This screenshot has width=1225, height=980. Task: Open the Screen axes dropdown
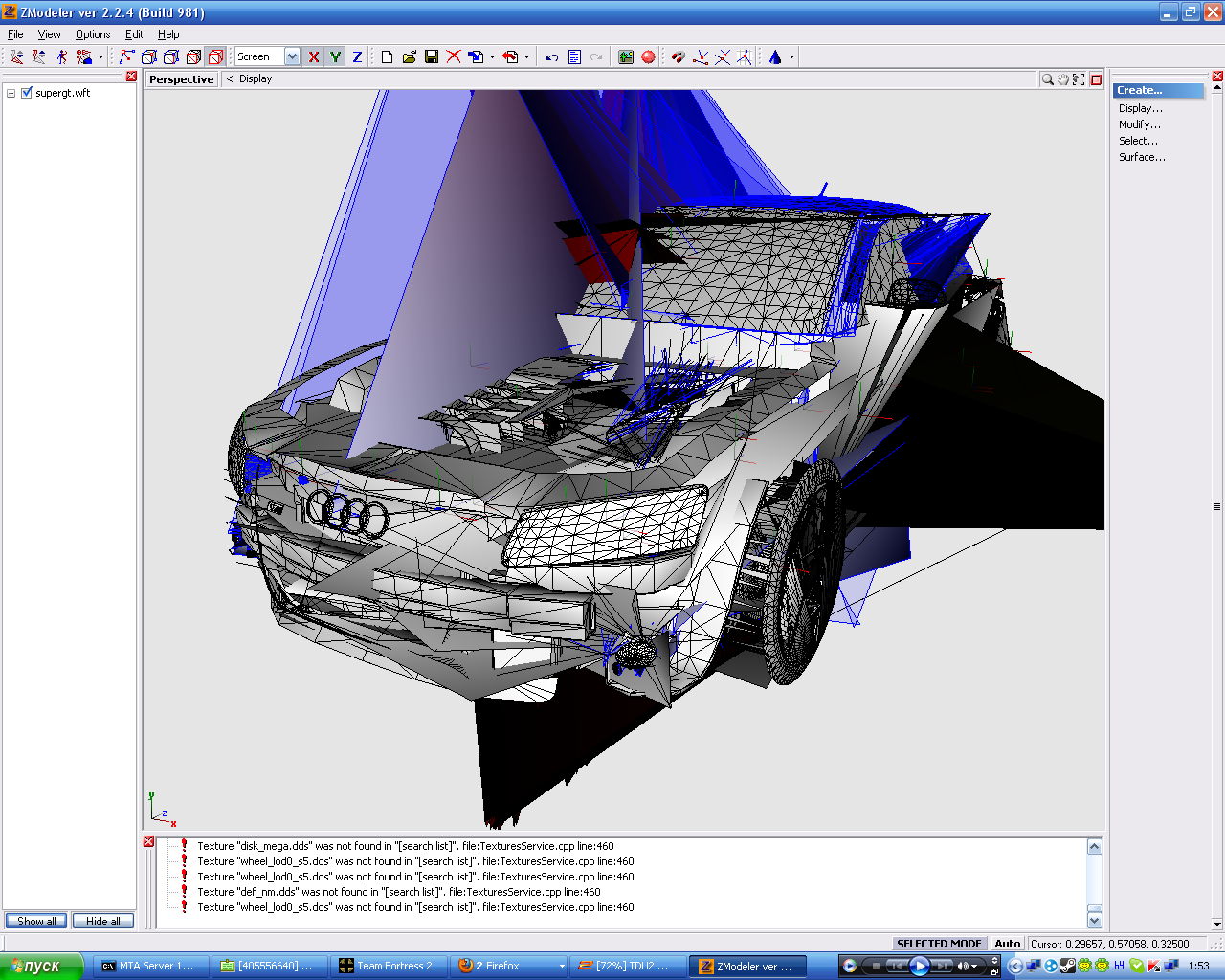292,56
